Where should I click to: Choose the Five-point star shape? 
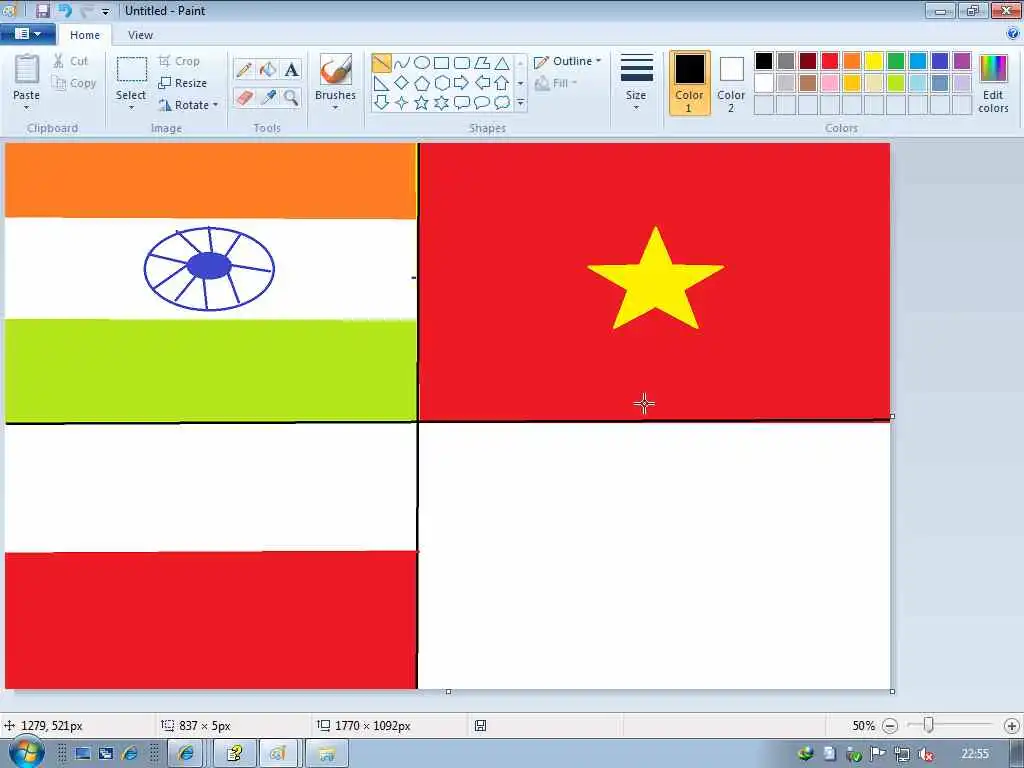click(422, 103)
